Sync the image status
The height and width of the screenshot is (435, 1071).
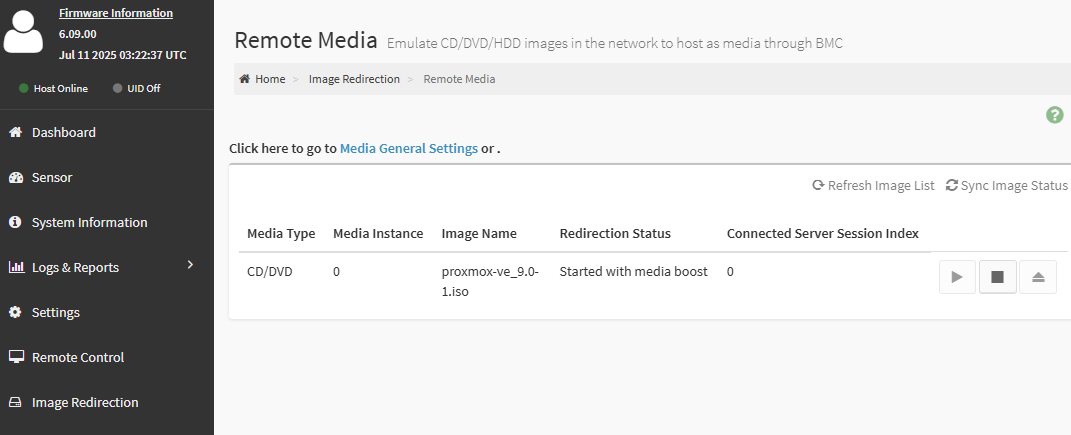pos(1006,185)
